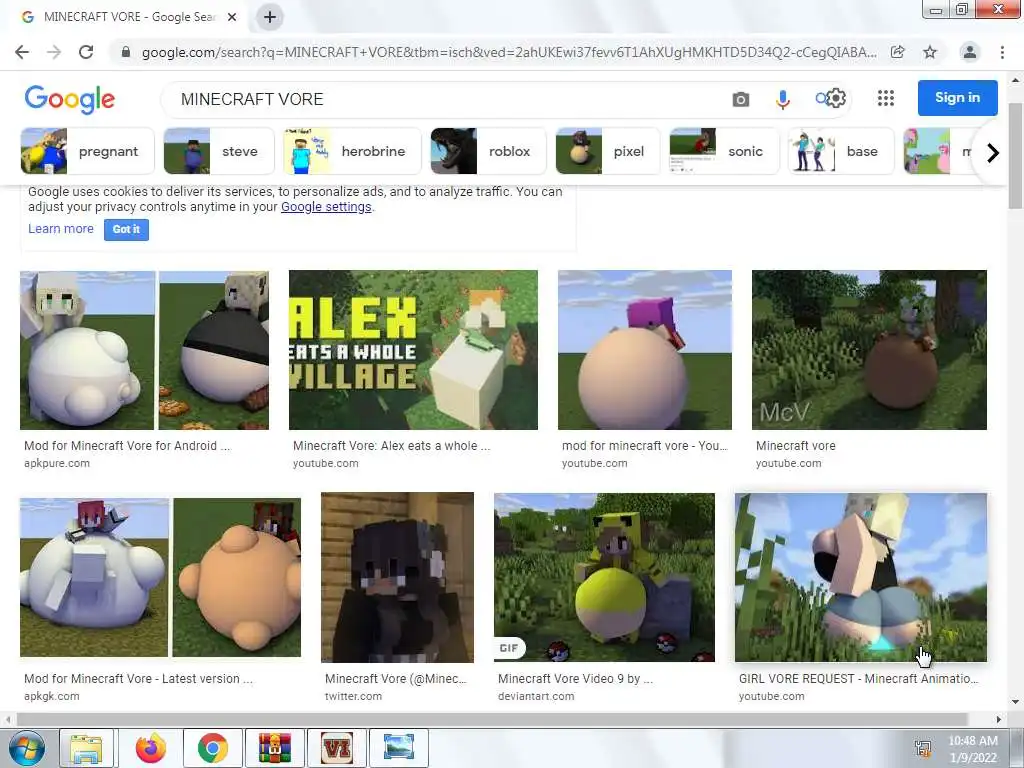This screenshot has width=1024, height=768.
Task: Open the deviantart.com GIF thumbnail
Action: coord(604,577)
